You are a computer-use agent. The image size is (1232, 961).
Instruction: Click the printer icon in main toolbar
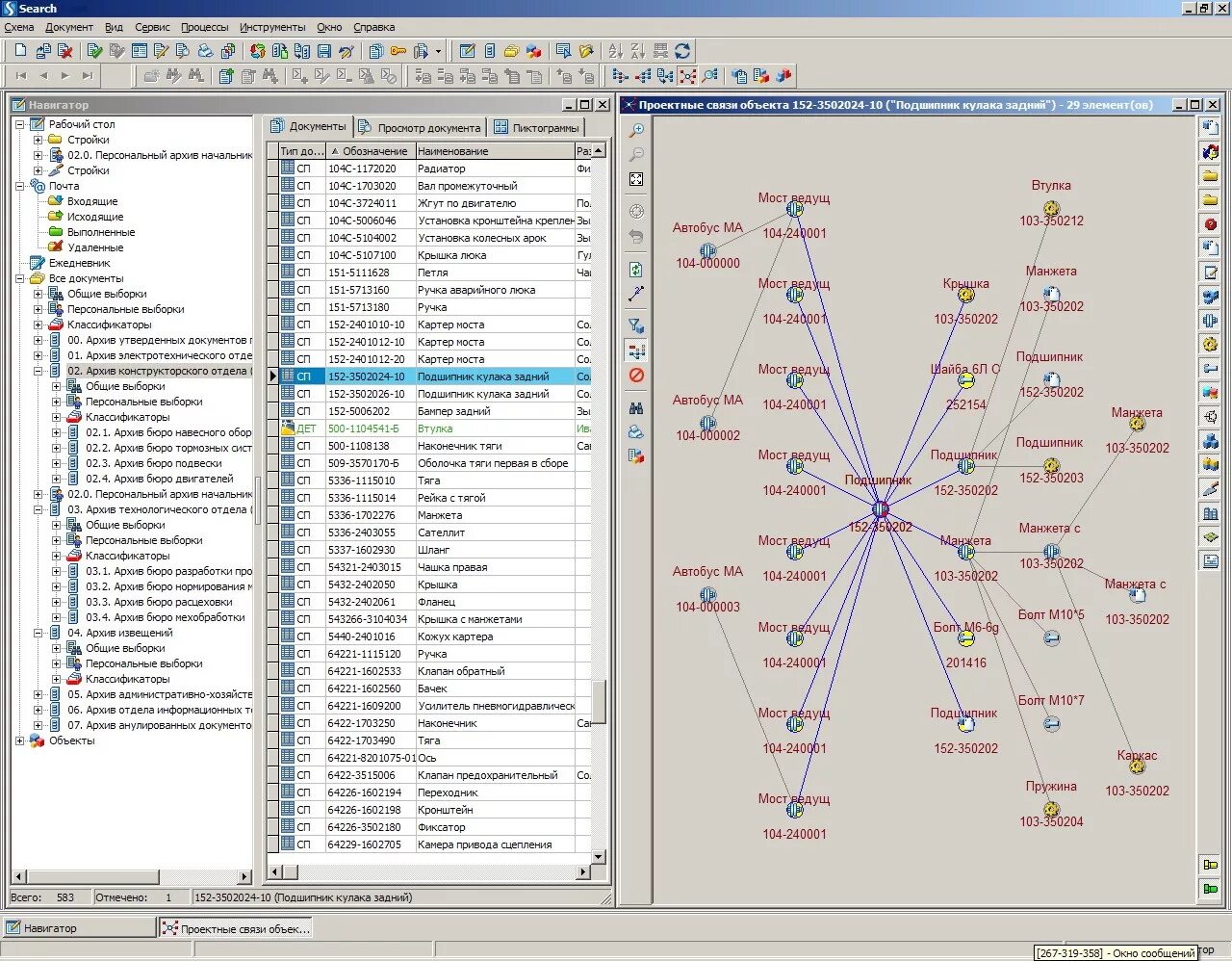tap(205, 50)
